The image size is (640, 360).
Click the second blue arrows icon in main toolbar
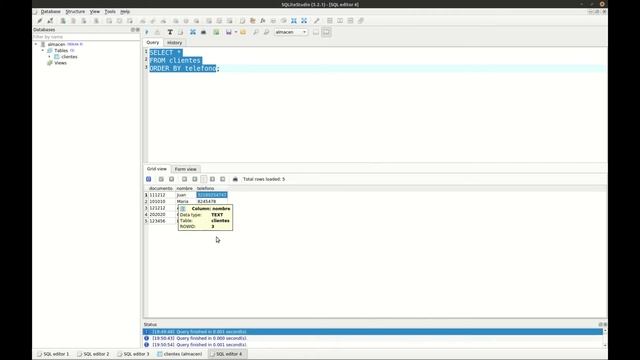[304, 21]
